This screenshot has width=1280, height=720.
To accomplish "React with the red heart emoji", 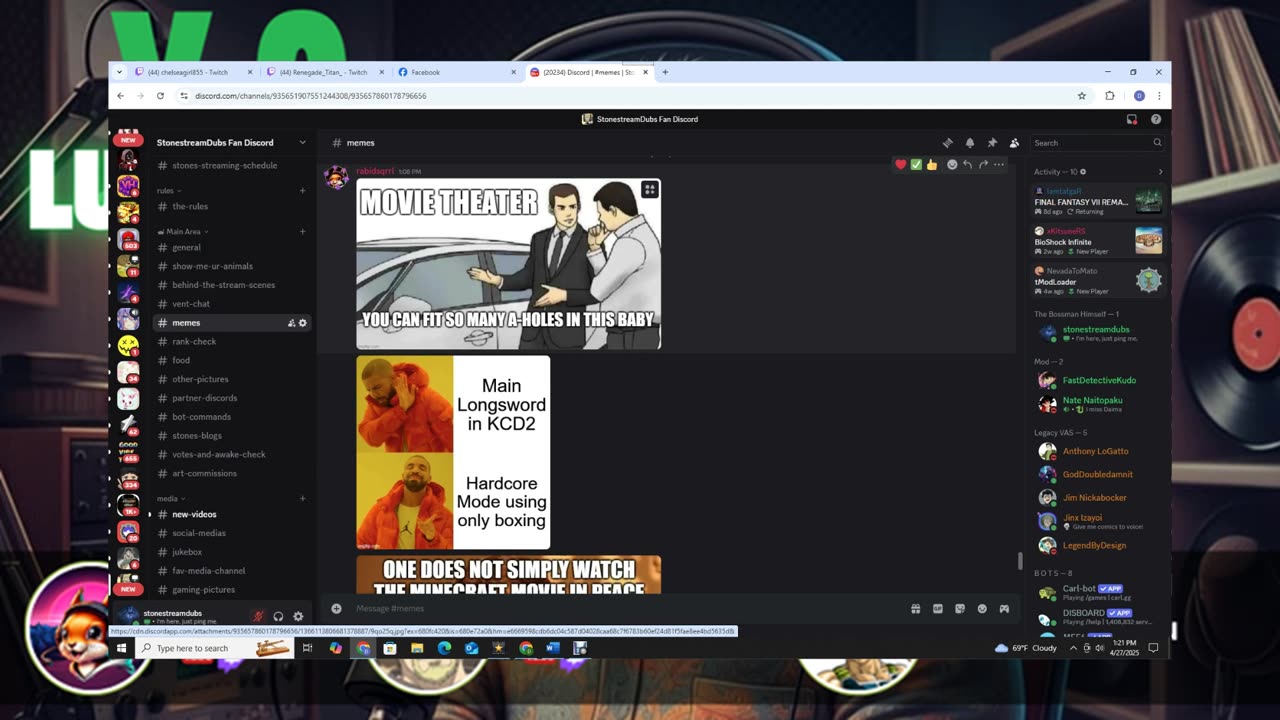I will (901, 164).
